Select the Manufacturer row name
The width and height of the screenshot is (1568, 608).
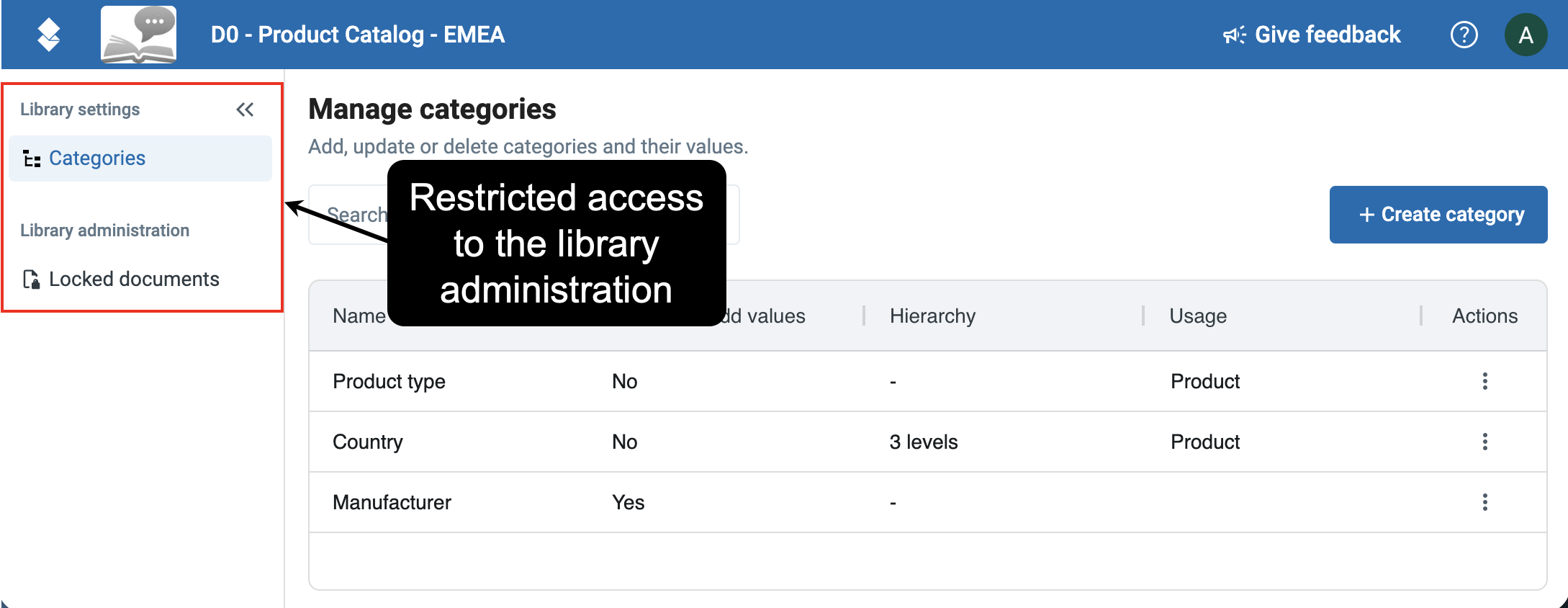click(x=392, y=502)
